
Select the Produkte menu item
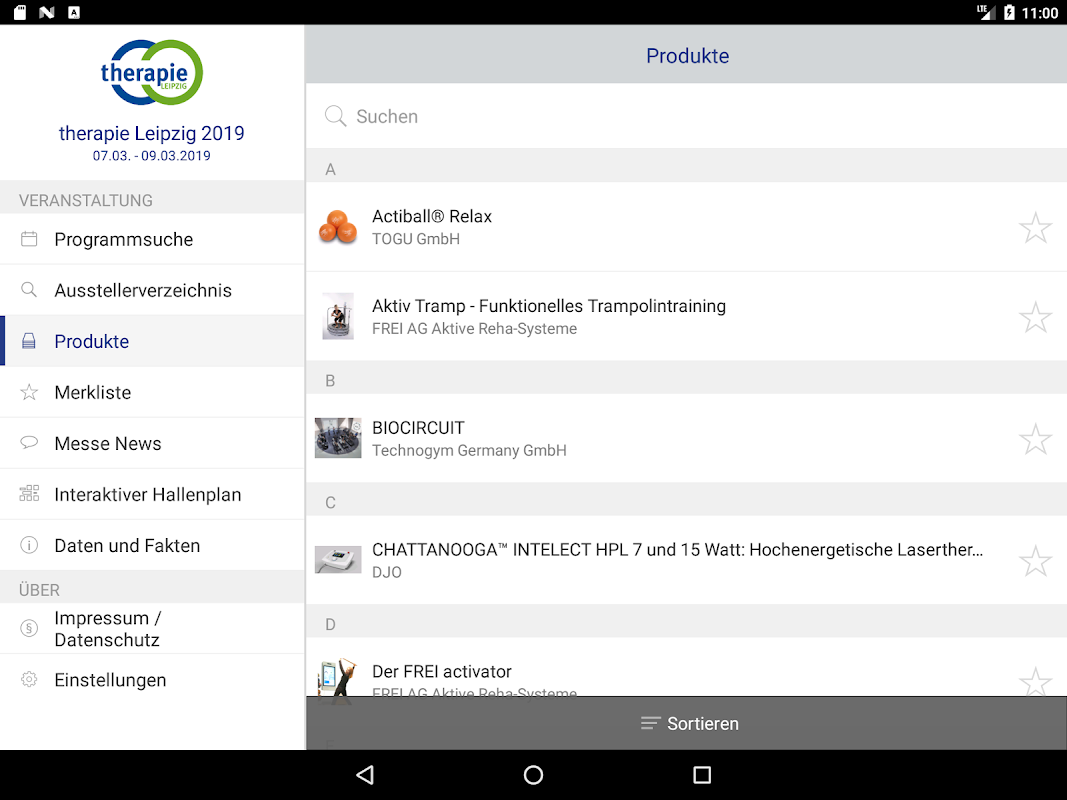coord(152,341)
